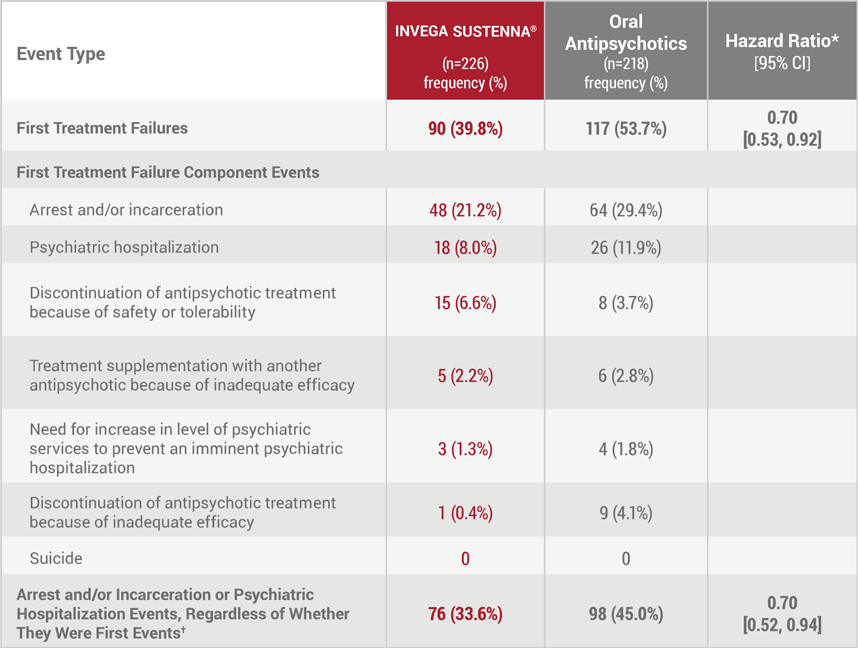The width and height of the screenshot is (858, 648).
Task: Click the Suicide row label
Action: pyautogui.click(x=56, y=558)
